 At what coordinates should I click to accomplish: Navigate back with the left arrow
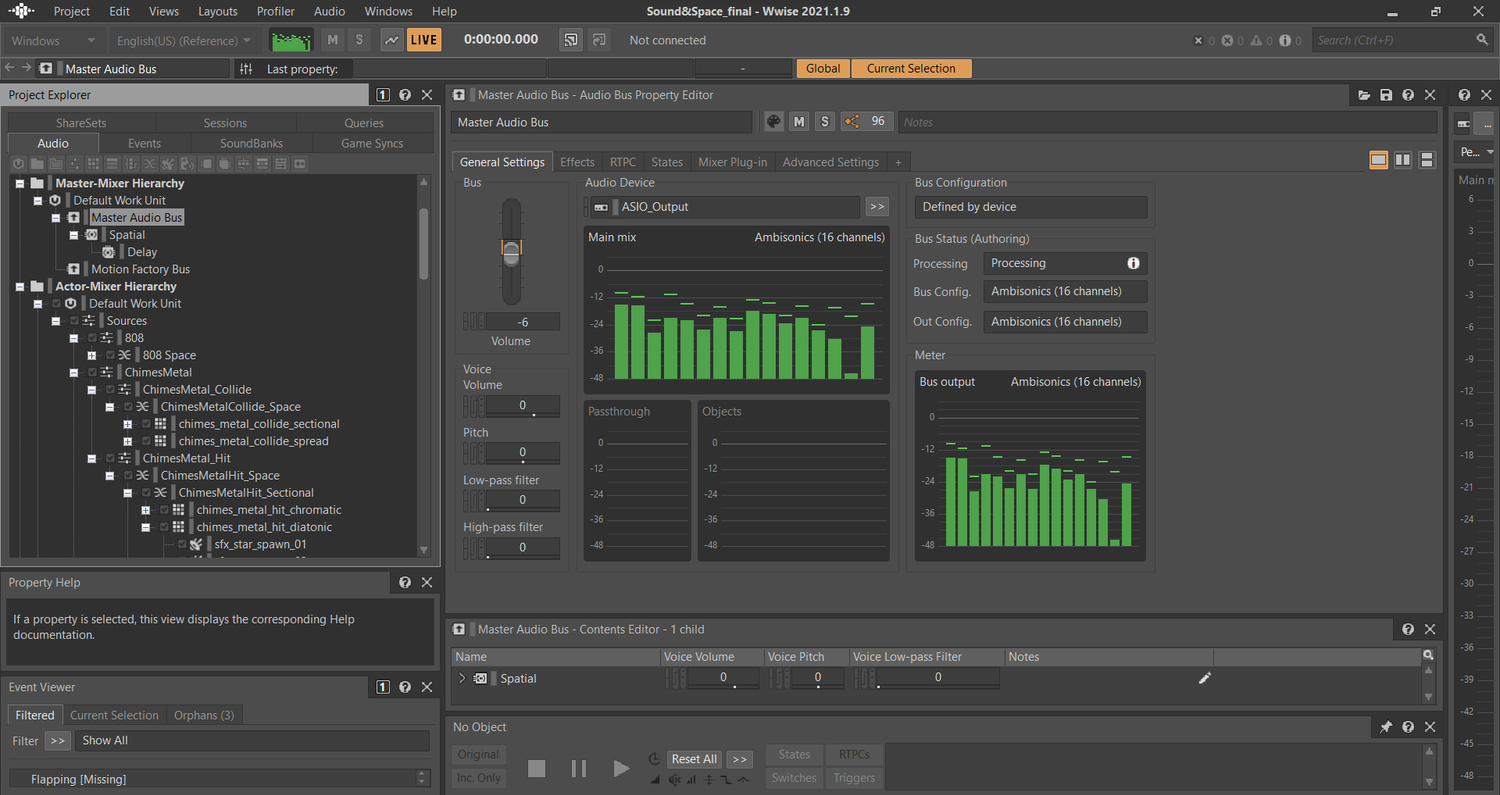pos(10,68)
